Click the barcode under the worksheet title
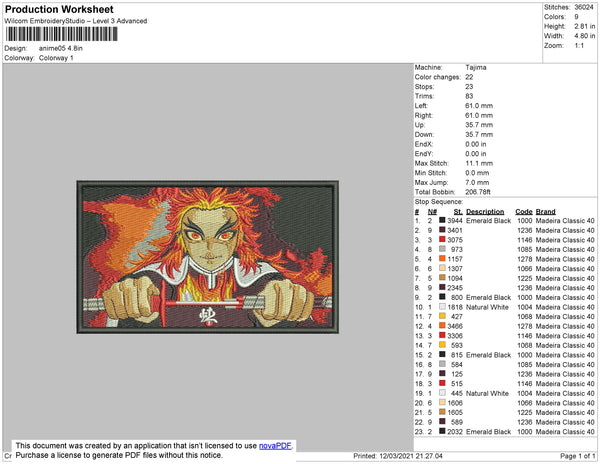Image resolution: width=600 pixels, height=464 pixels. point(62,34)
